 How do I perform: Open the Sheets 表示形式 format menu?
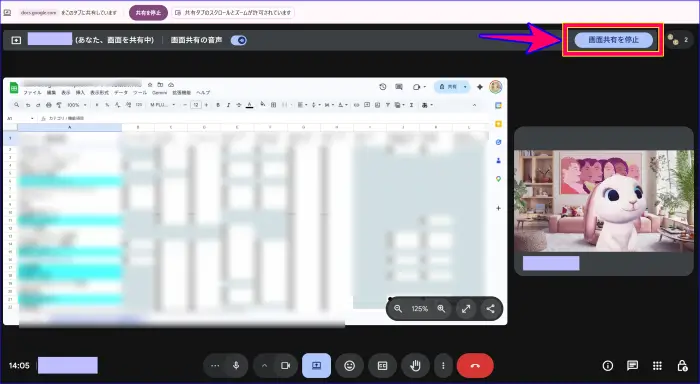coord(99,92)
